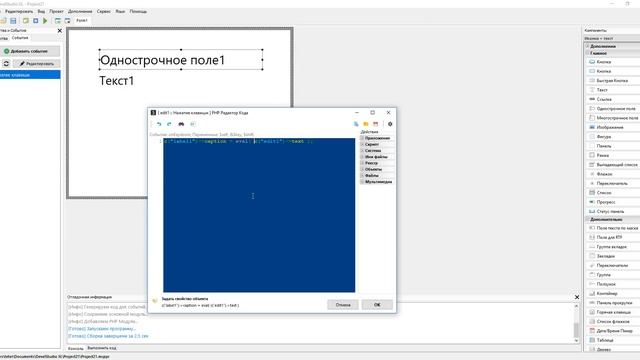This screenshot has width=640, height=360.
Task: Click the debug log vertical scrollbar
Action: [x=576, y=323]
